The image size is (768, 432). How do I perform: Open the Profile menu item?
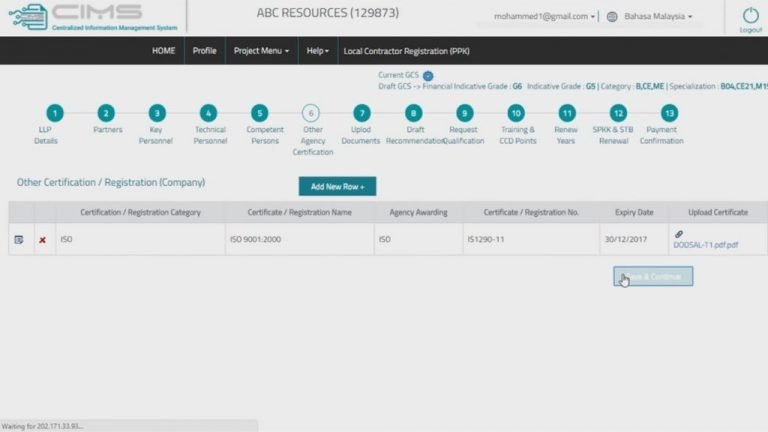pos(204,50)
